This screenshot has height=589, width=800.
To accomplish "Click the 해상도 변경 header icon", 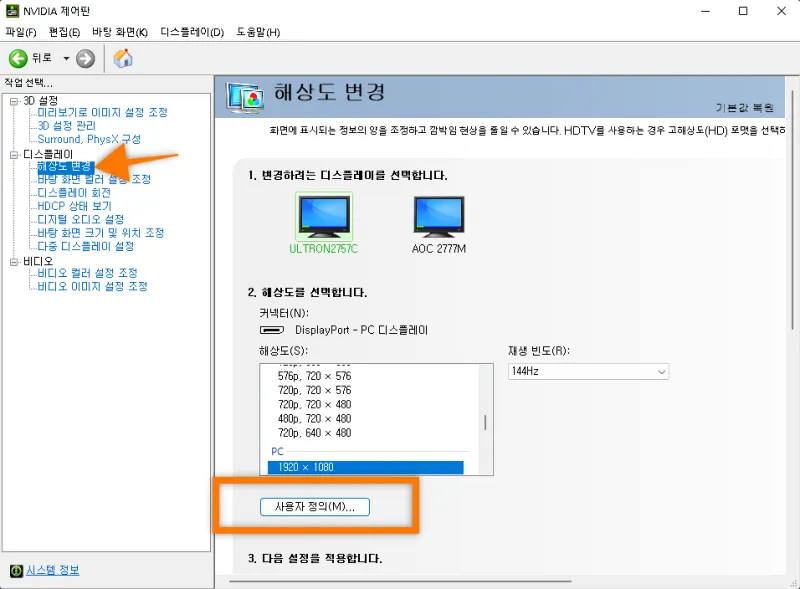I will click(x=245, y=97).
